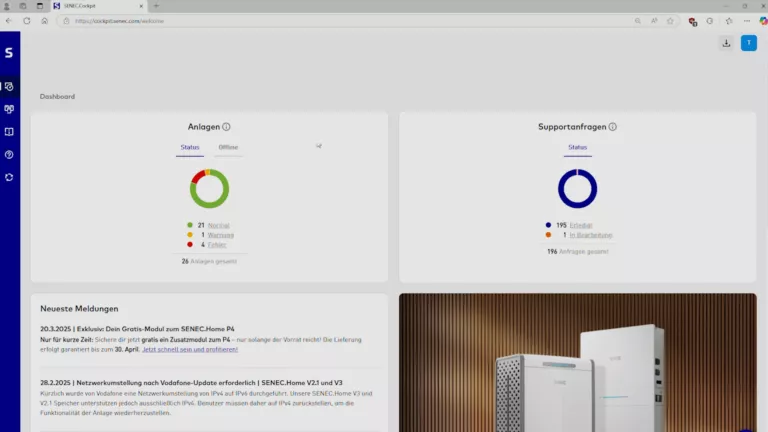768x432 pixels.
Task: Click the Supportanfragen card title
Action: [572, 127]
